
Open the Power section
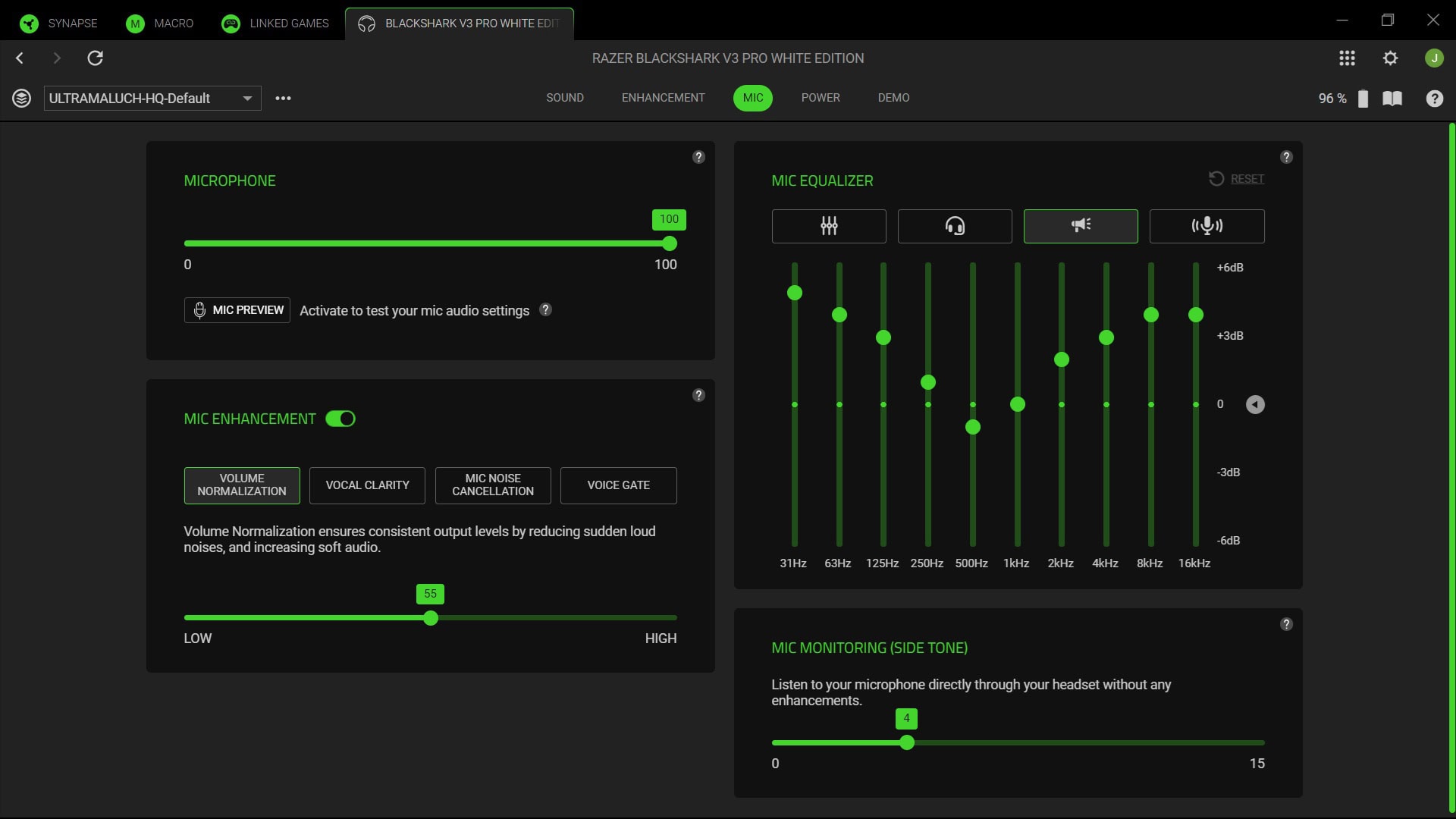tap(821, 98)
